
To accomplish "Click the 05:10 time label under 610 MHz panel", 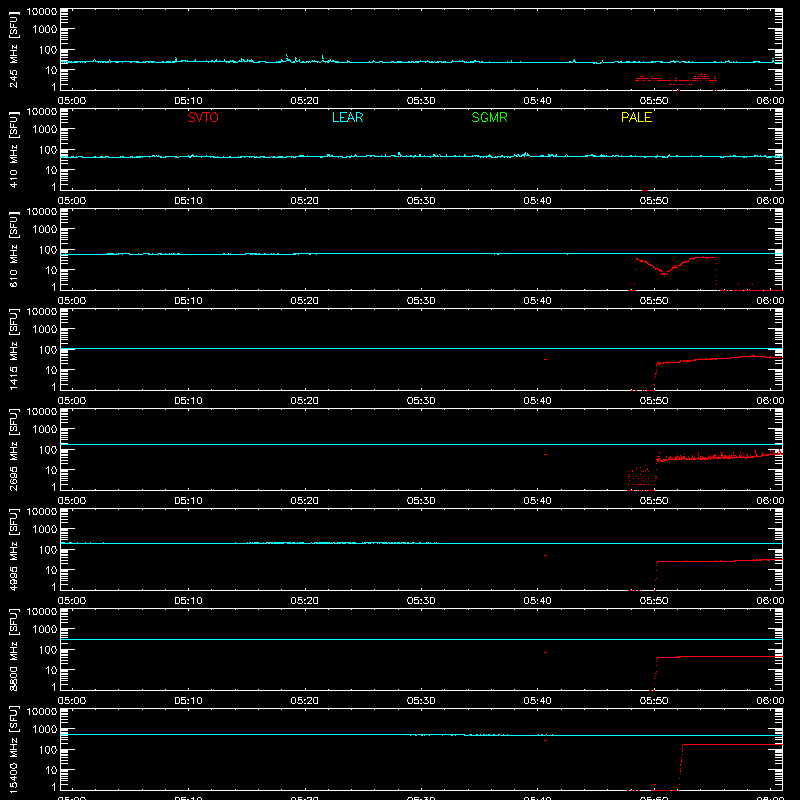I will (x=188, y=301).
